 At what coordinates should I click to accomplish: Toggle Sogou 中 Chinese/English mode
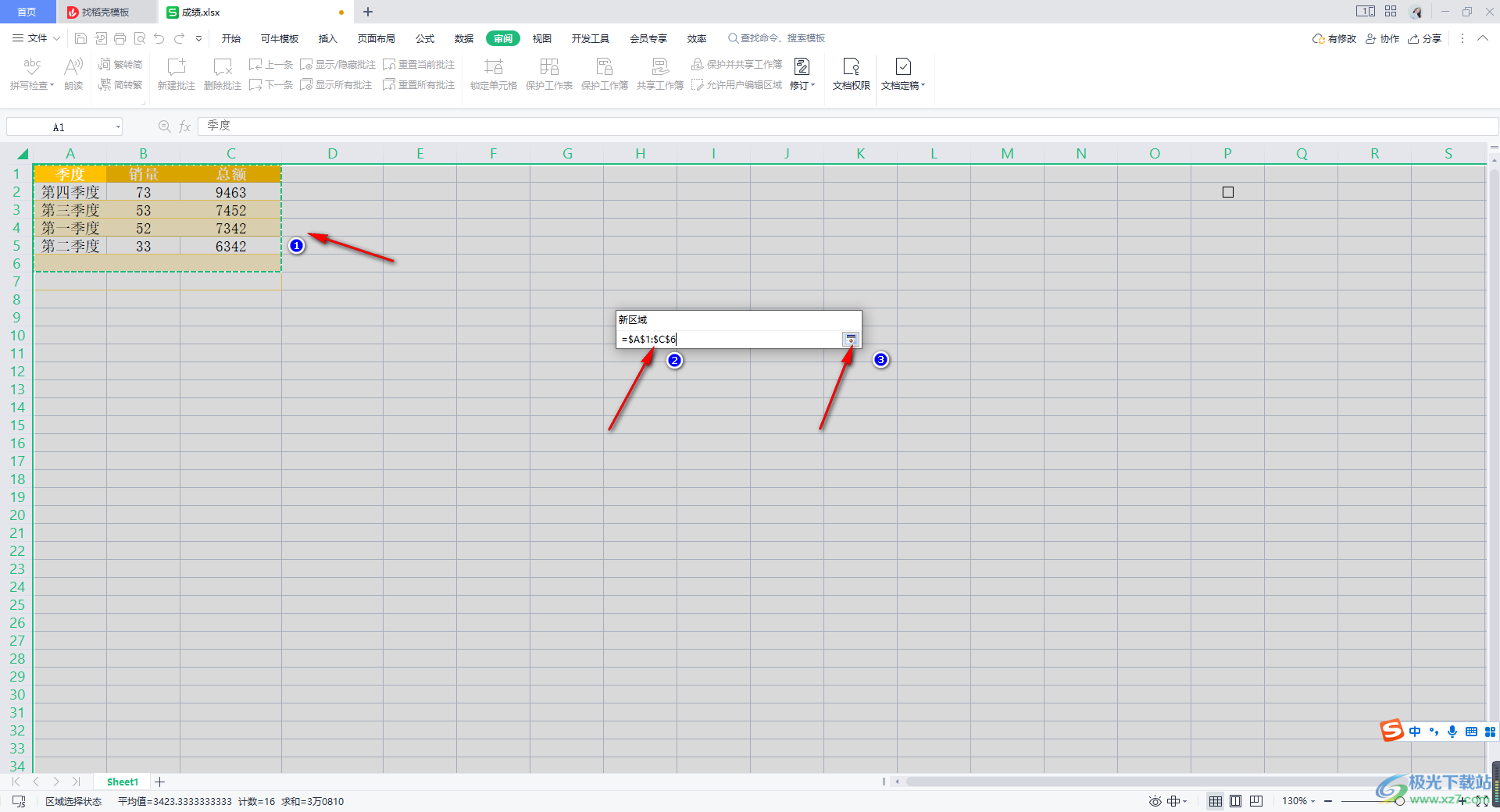point(1415,732)
